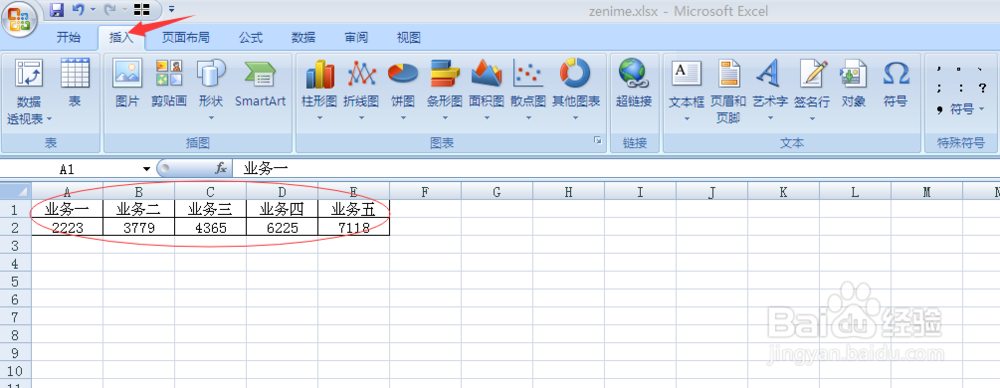
Task: Expand the 柱形图 dropdown arrow
Action: coord(320,118)
